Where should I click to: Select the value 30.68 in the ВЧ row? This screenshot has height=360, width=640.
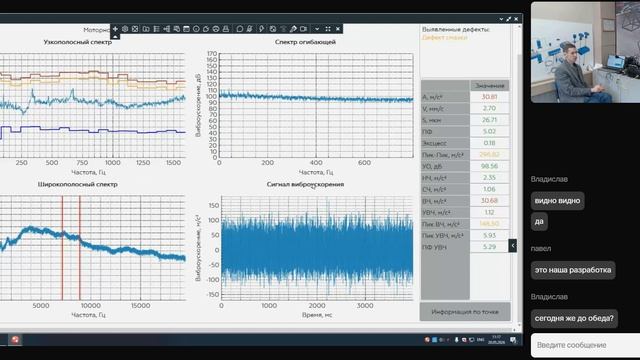coord(489,201)
